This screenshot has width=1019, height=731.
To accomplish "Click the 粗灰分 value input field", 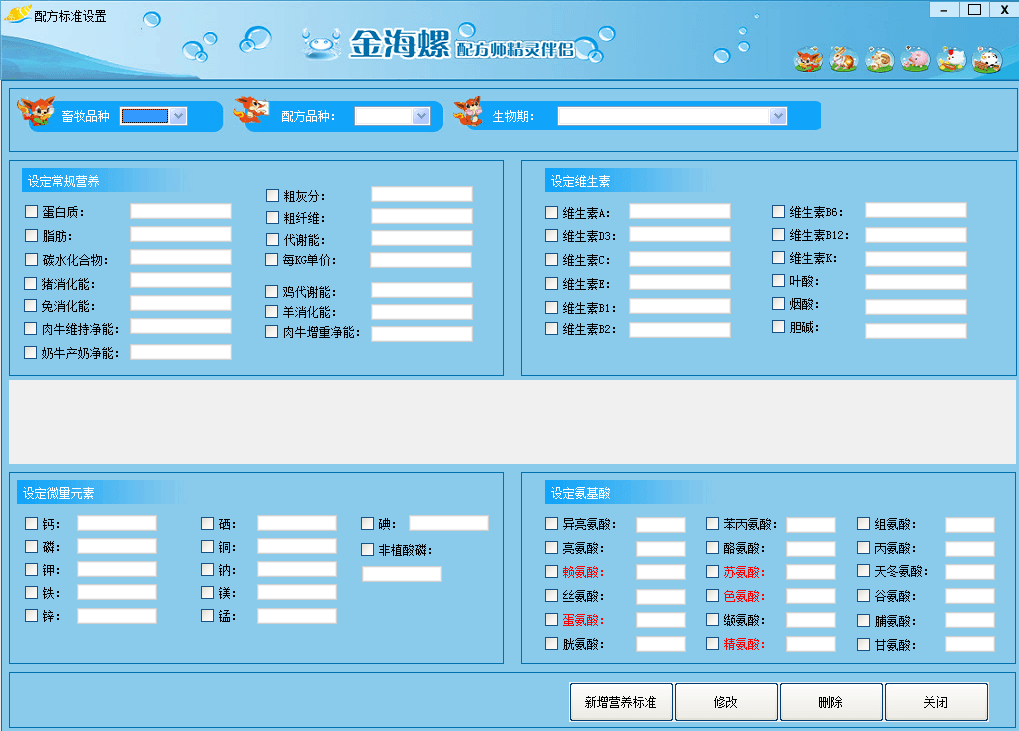I will [421, 194].
